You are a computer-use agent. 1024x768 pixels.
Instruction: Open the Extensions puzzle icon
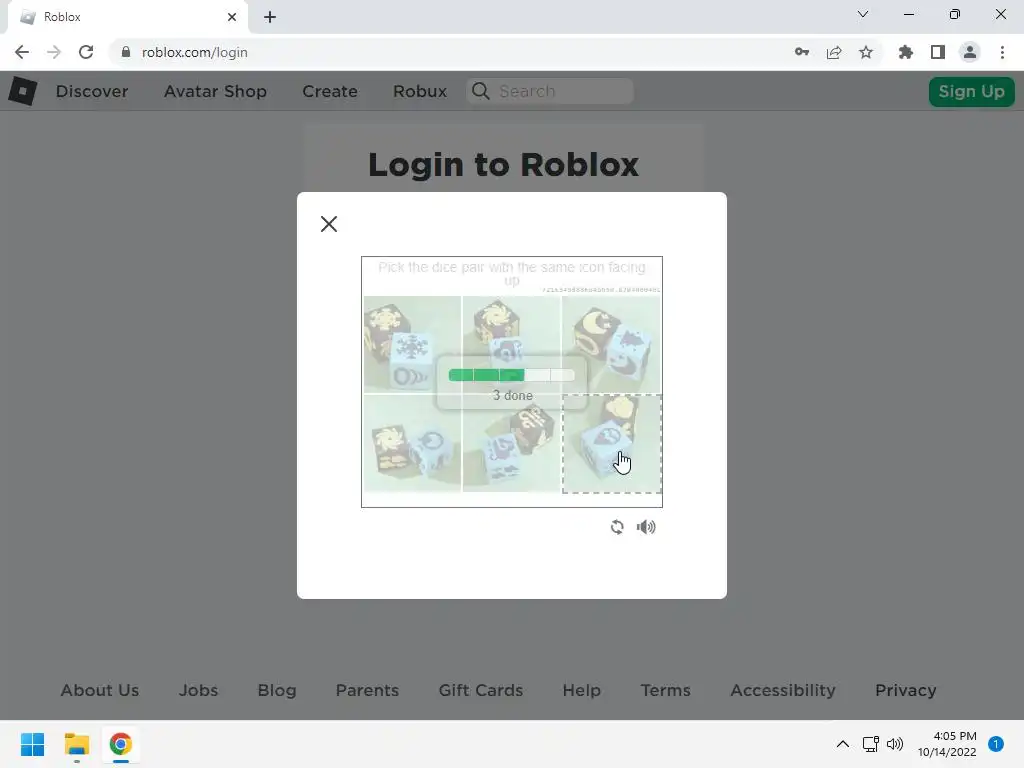coord(906,52)
